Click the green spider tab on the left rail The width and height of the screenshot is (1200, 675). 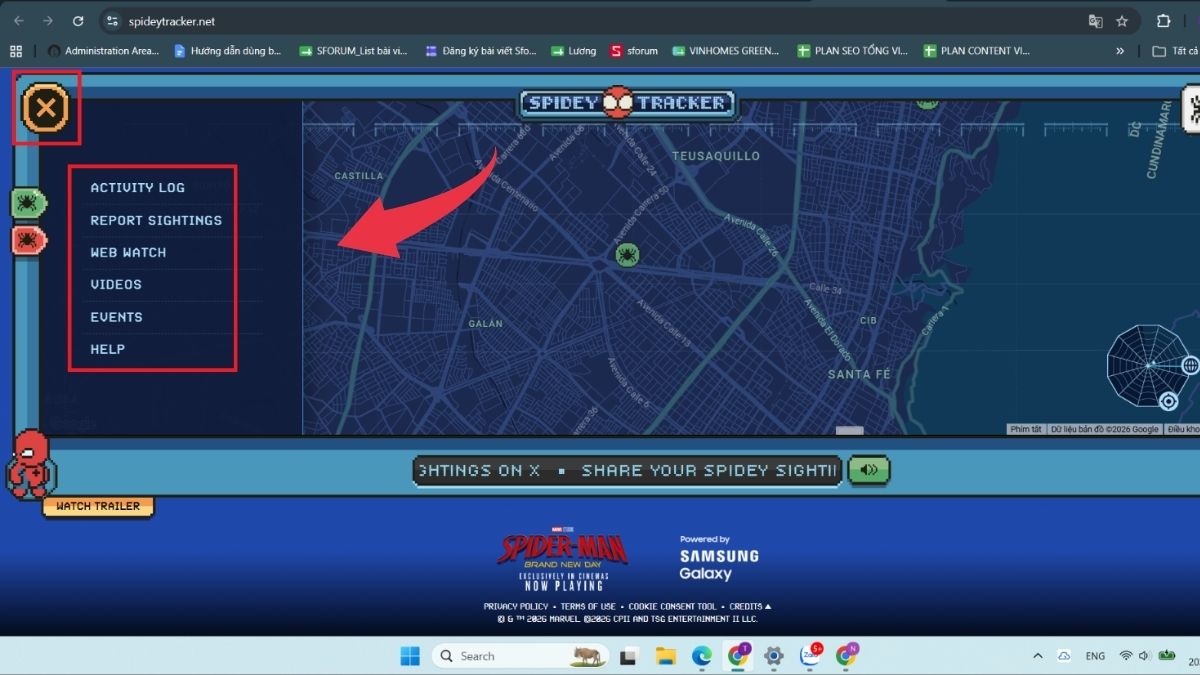point(29,204)
